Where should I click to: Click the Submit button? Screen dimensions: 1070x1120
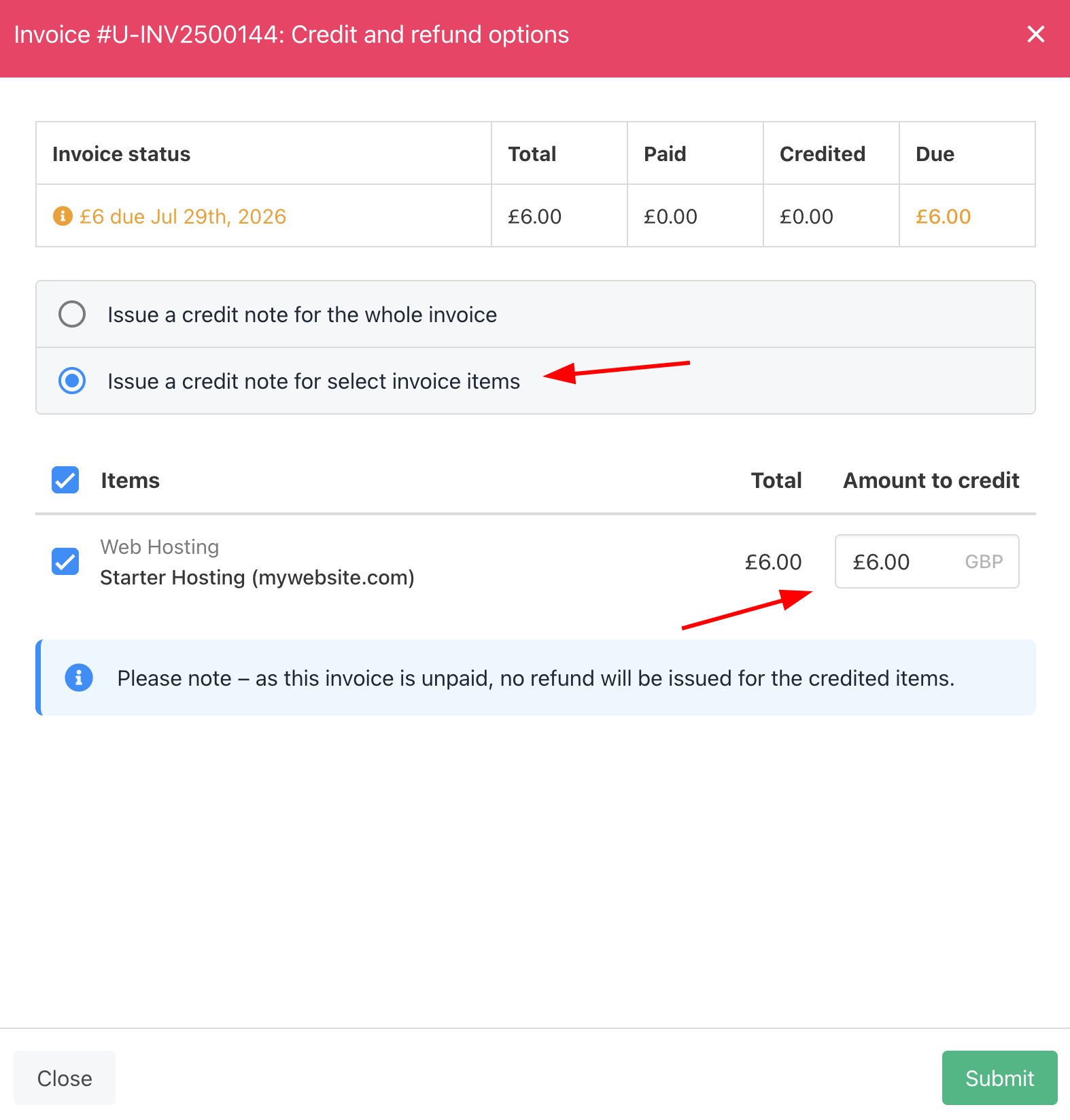(999, 1078)
